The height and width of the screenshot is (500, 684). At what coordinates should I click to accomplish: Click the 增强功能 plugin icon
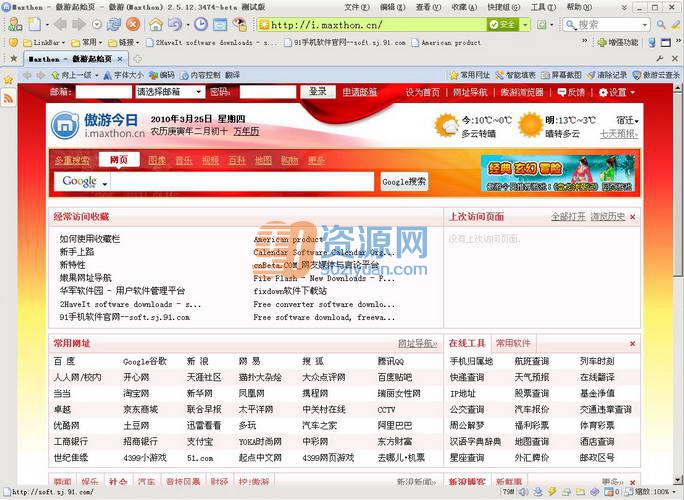[x=618, y=43]
